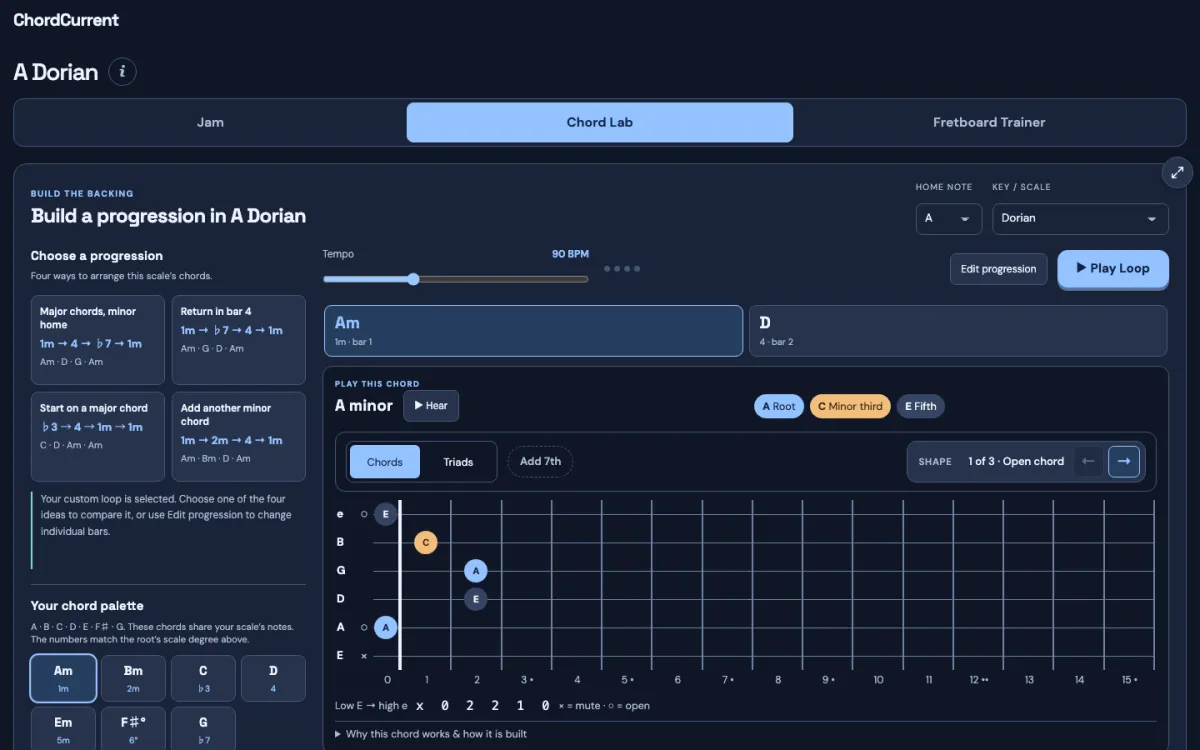The height and width of the screenshot is (750, 1200).
Task: Start playback with Play Loop
Action: (x=1113, y=268)
